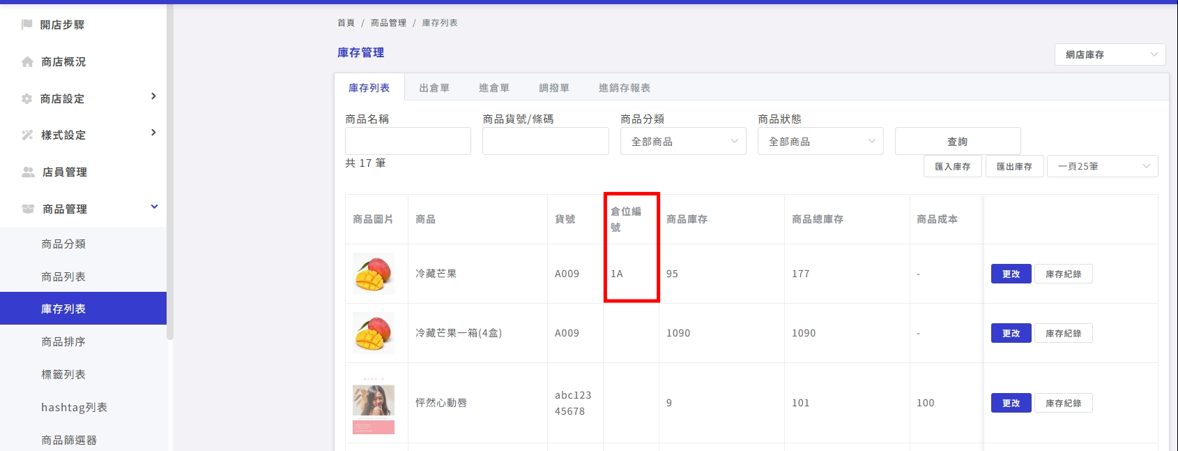Click the 匯出庫存 button
Viewport: 1178px width, 451px height.
coord(1014,166)
